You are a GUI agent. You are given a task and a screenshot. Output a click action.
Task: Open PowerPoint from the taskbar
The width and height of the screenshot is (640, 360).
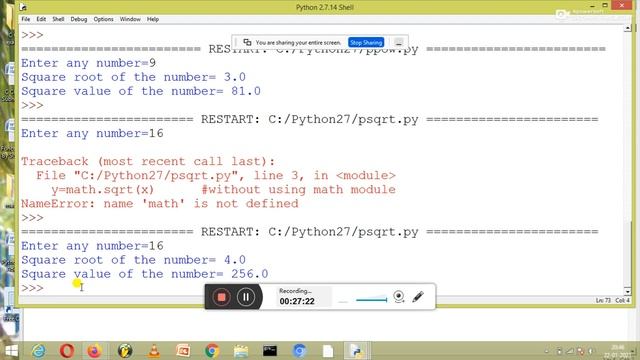[183, 351]
